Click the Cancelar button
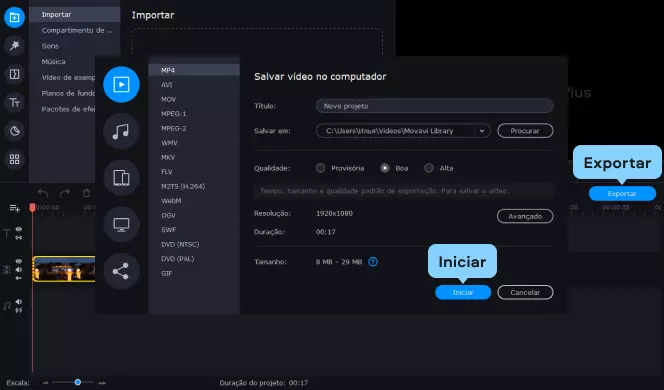Viewport: 664px width, 390px height. point(525,292)
